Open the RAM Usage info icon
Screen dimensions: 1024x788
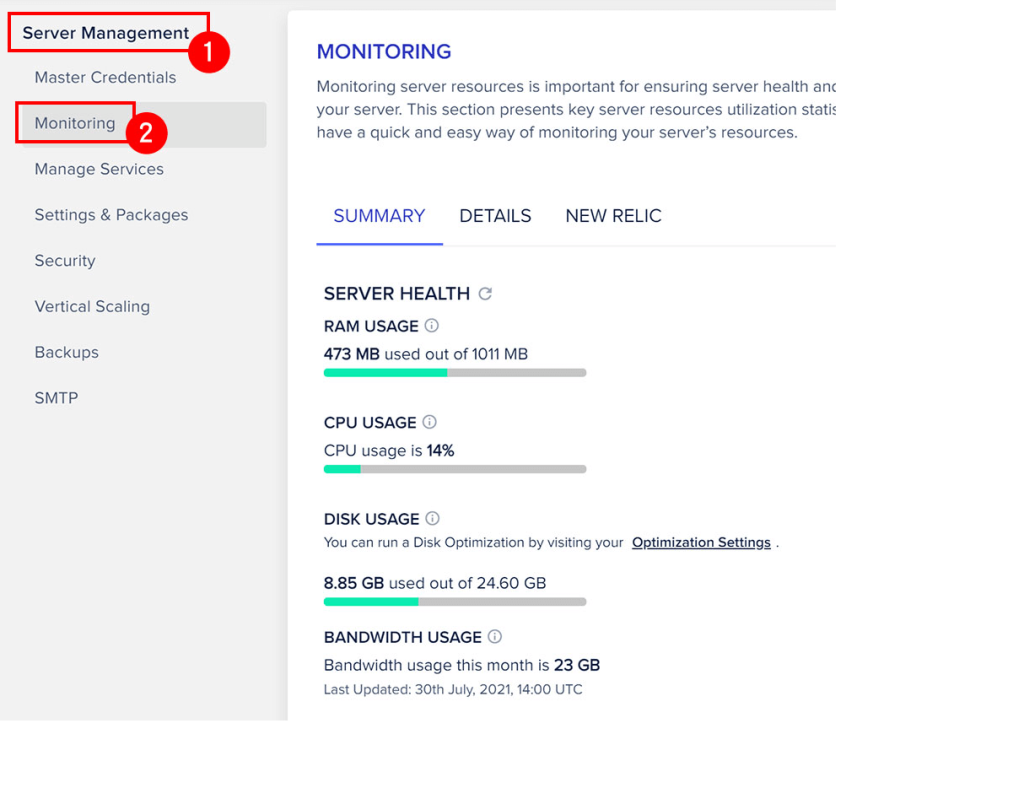tap(432, 325)
